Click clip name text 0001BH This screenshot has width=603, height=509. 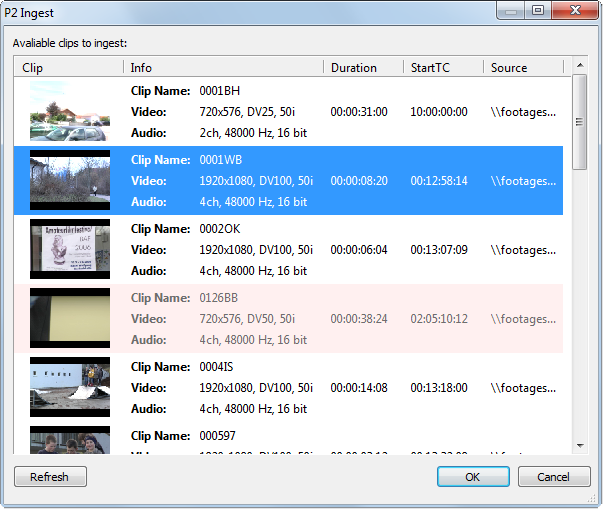pos(220,91)
